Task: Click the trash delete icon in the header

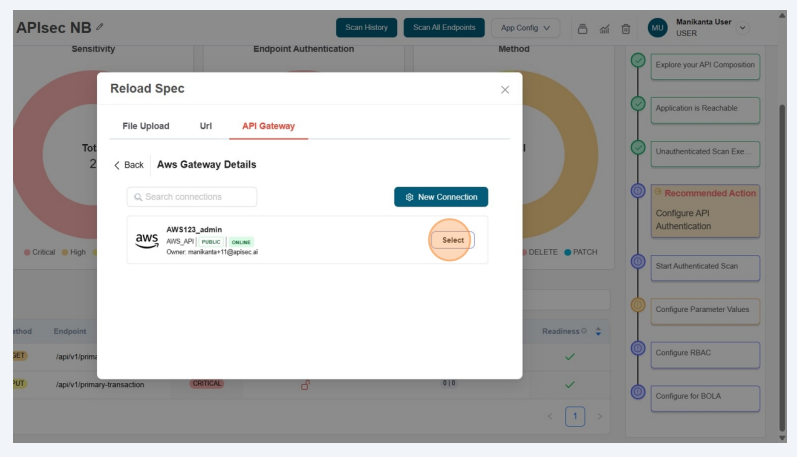Action: (626, 28)
